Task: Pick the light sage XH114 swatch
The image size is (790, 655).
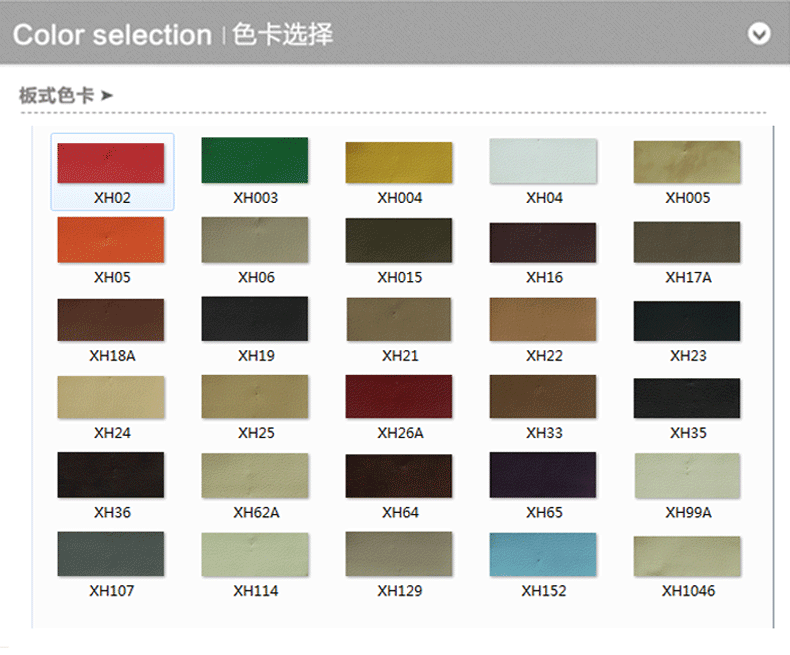Action: [x=255, y=554]
